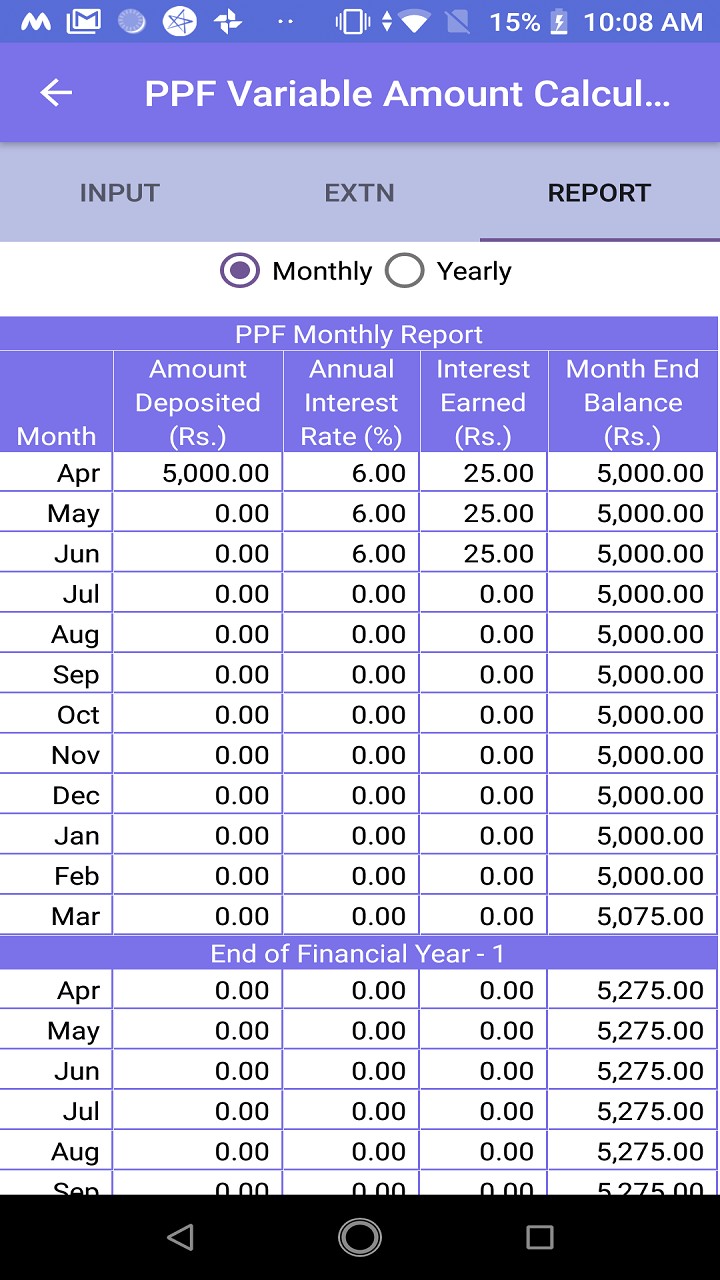Tap the End of Financial Year - 1 row
Viewport: 720px width, 1280px height.
coord(359,954)
